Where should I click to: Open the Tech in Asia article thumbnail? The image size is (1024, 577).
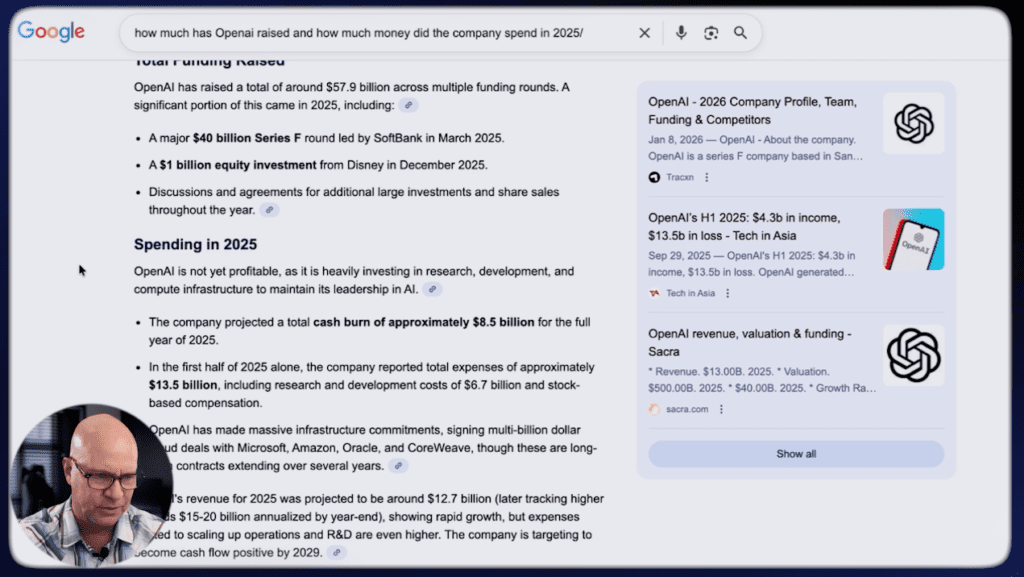(x=913, y=240)
